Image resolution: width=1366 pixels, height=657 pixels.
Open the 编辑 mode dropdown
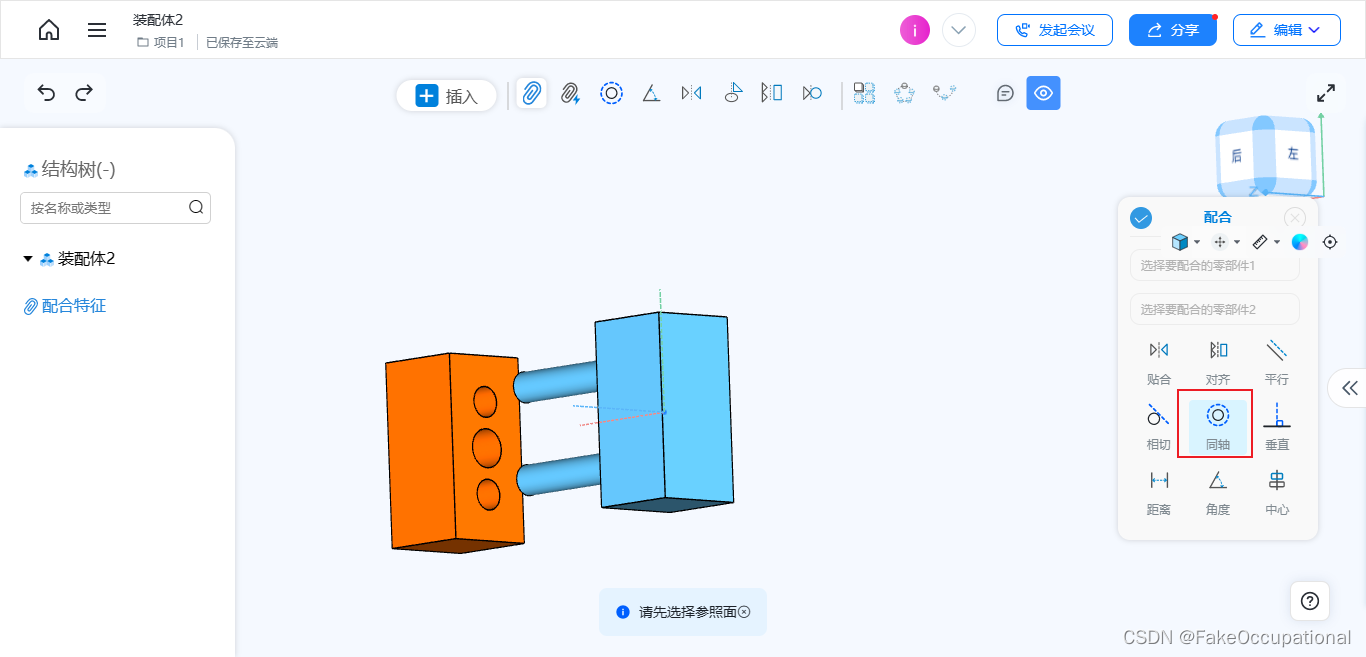click(1287, 30)
